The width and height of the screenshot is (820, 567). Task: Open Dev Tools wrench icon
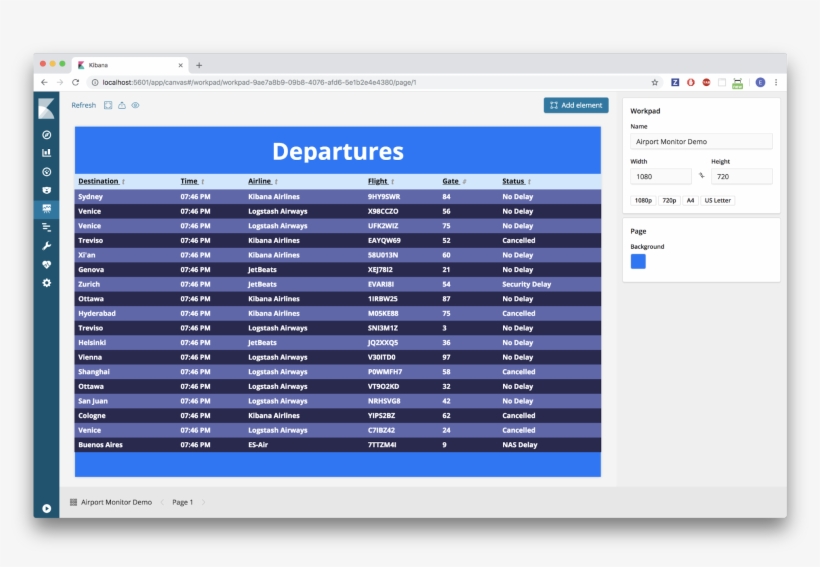point(46,246)
